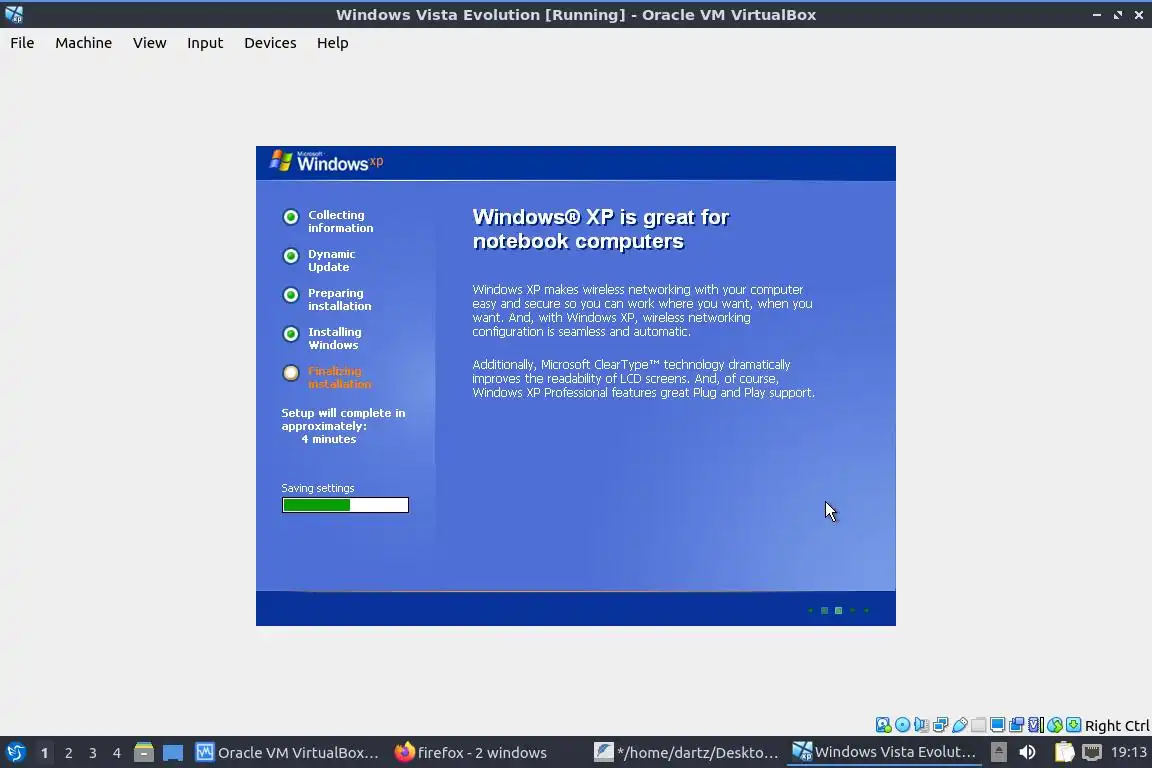Open the file manager taskbar launcher

point(144,753)
